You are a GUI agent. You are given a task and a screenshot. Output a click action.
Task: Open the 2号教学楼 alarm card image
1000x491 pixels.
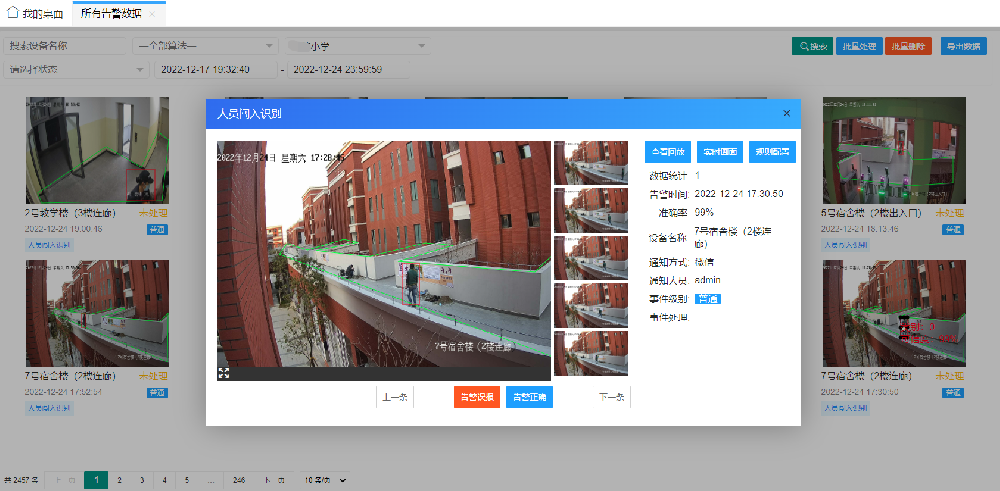[97, 150]
